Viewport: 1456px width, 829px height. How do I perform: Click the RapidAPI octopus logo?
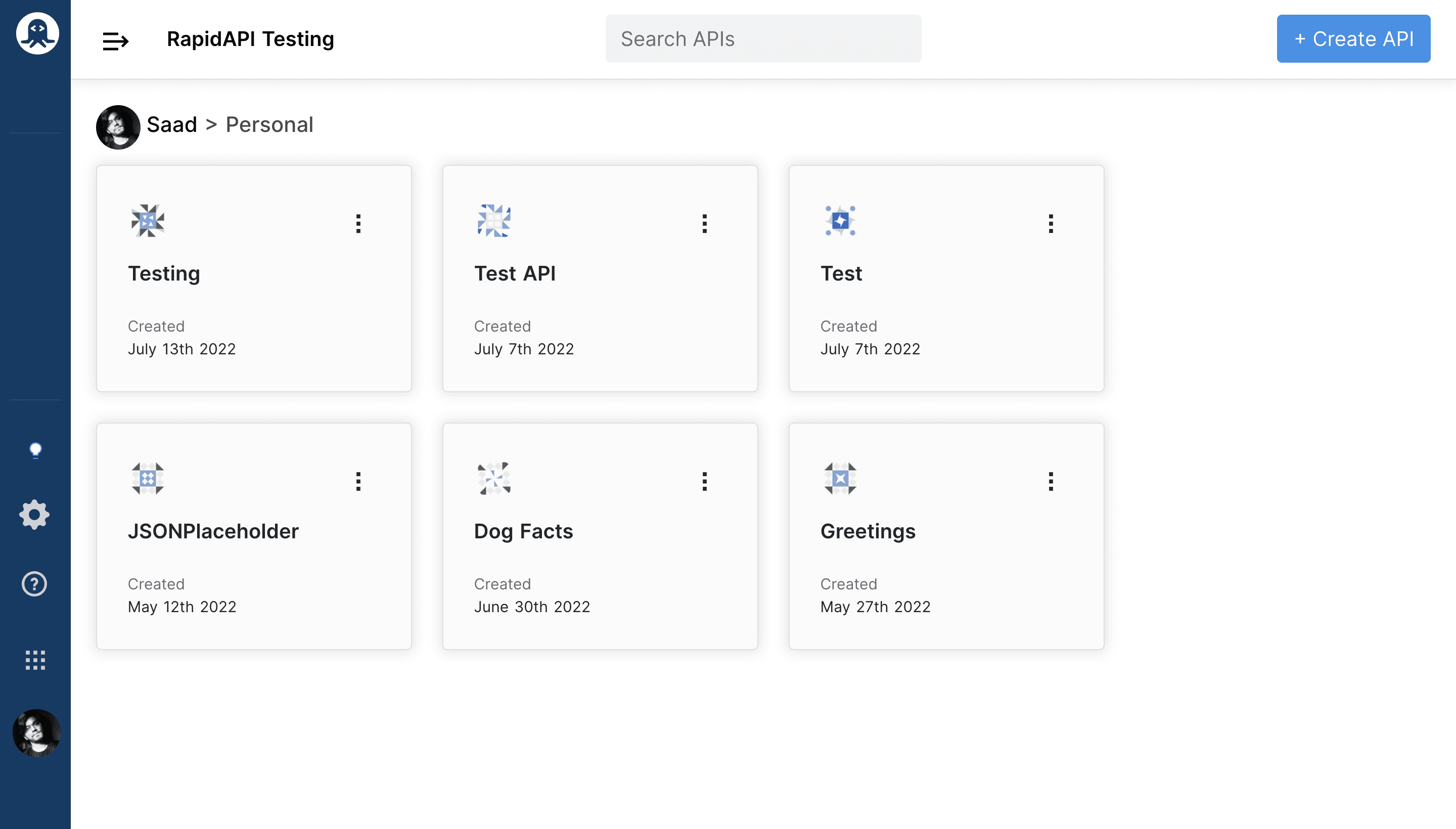tap(37, 33)
